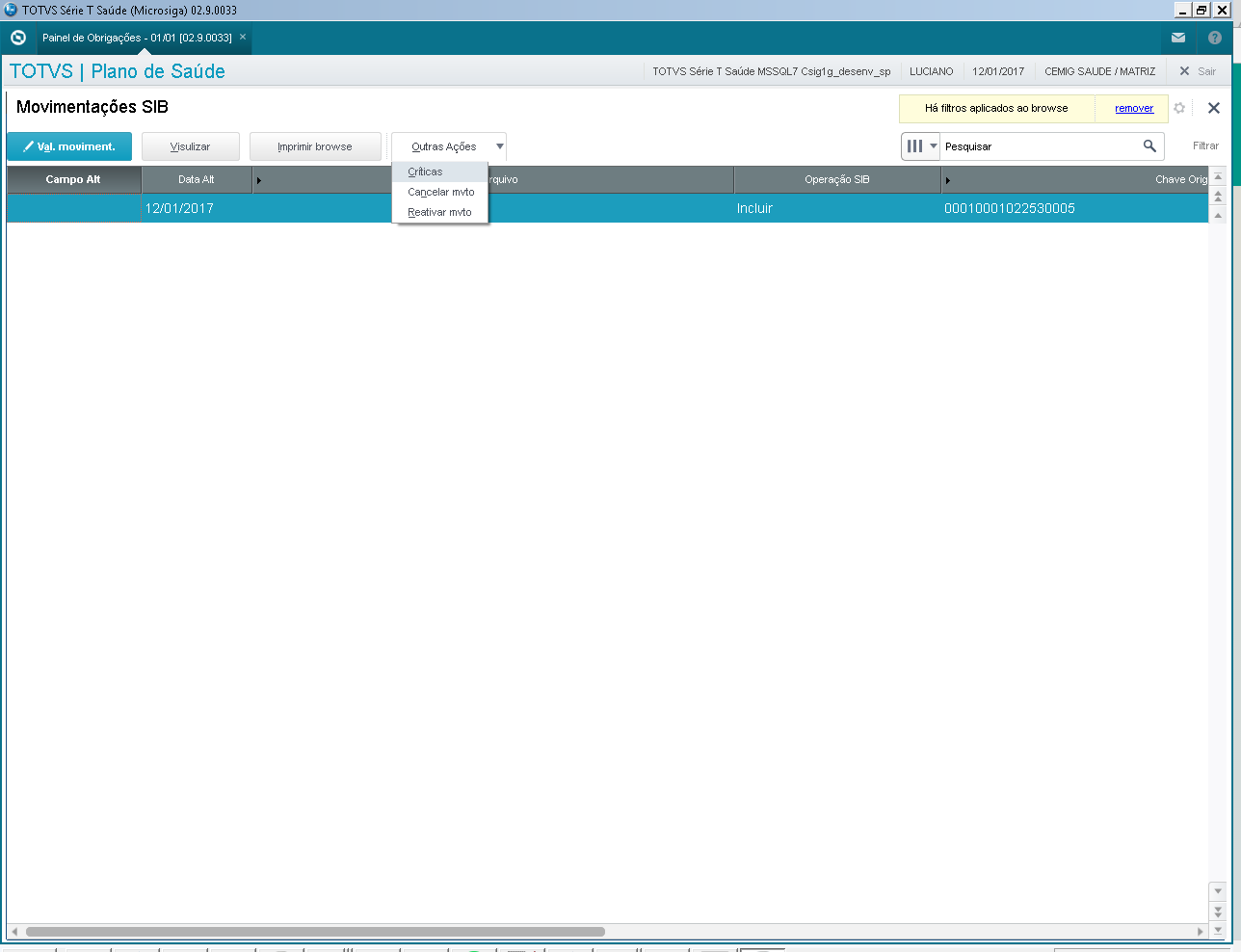Viewport: 1241px width, 952px height.
Task: Click the Visualizar button
Action: [191, 146]
